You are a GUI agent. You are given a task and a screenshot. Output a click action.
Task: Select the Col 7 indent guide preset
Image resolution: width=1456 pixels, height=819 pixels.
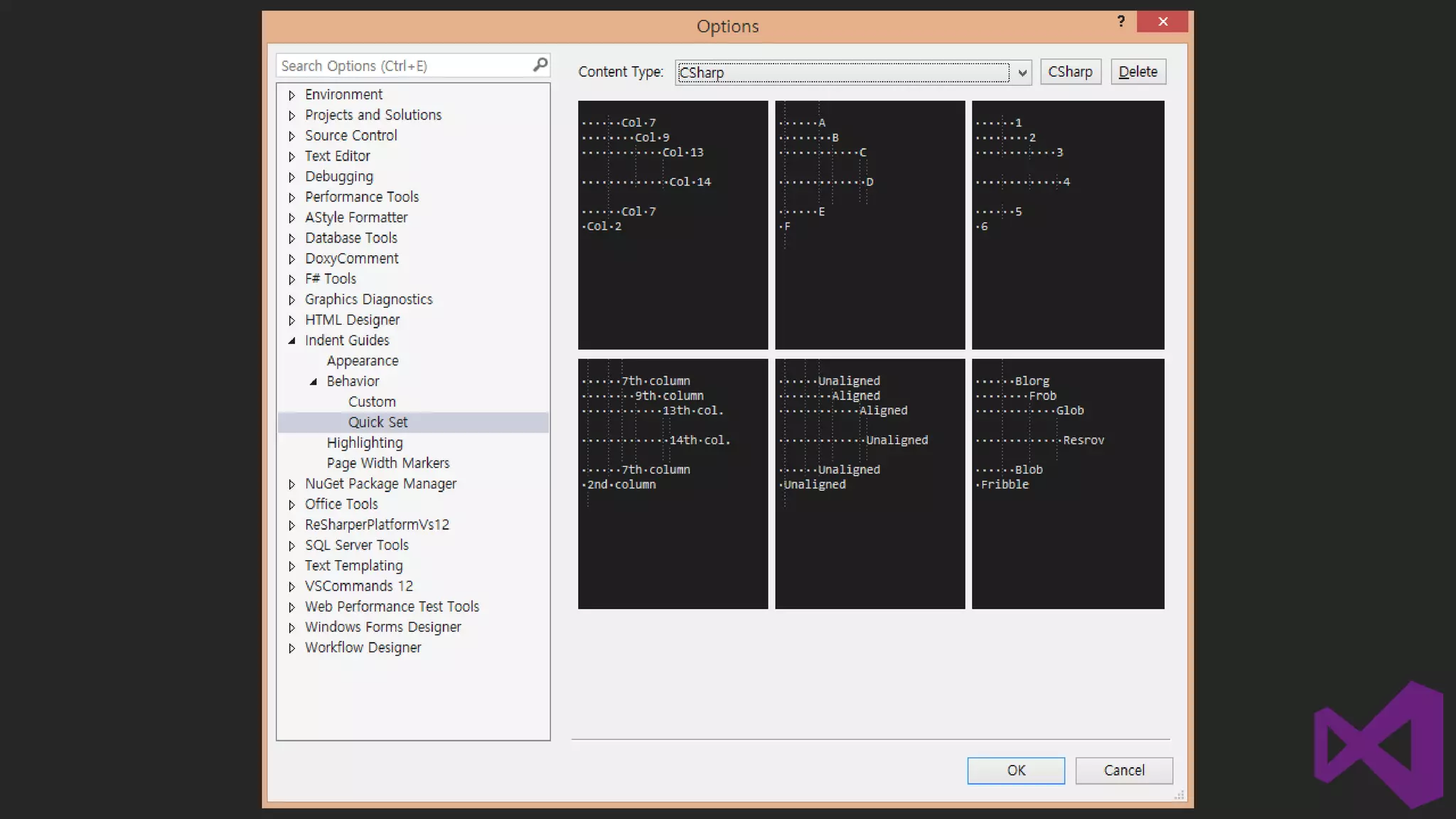pos(673,225)
